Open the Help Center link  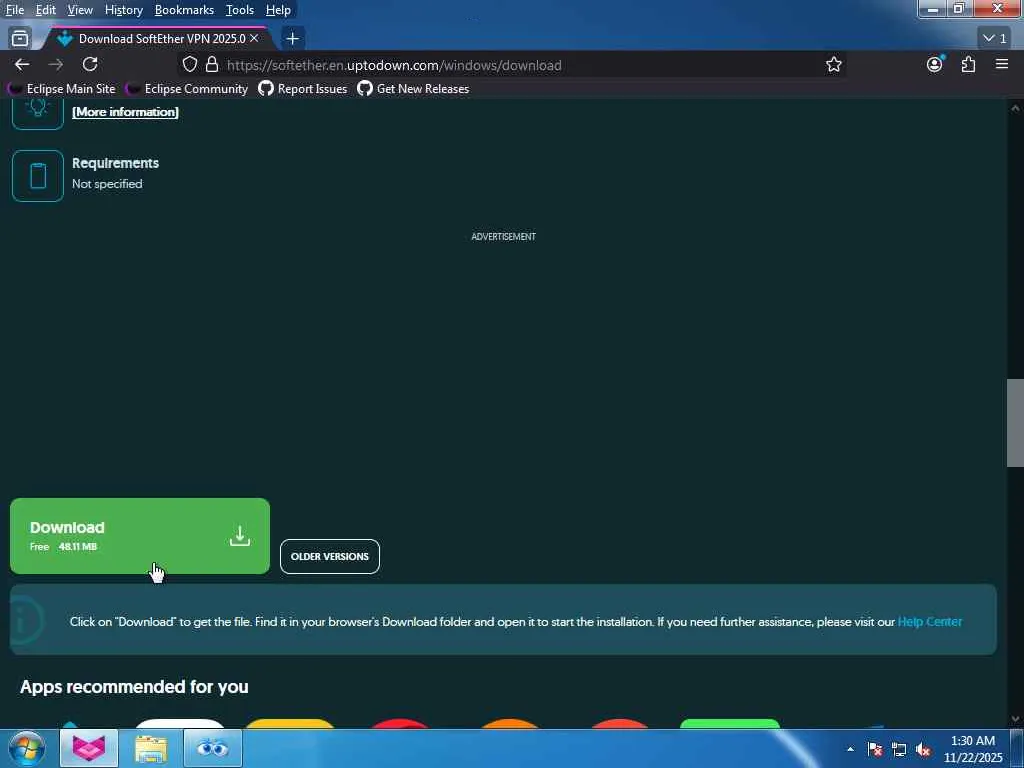point(929,622)
